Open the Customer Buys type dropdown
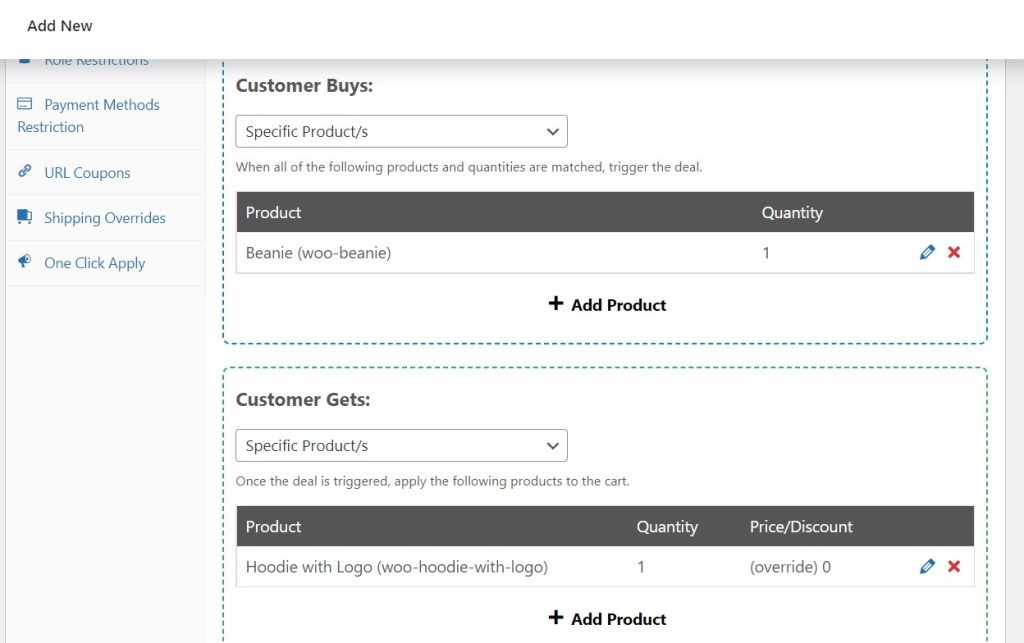Screen dimensions: 1024x643 click(401, 132)
